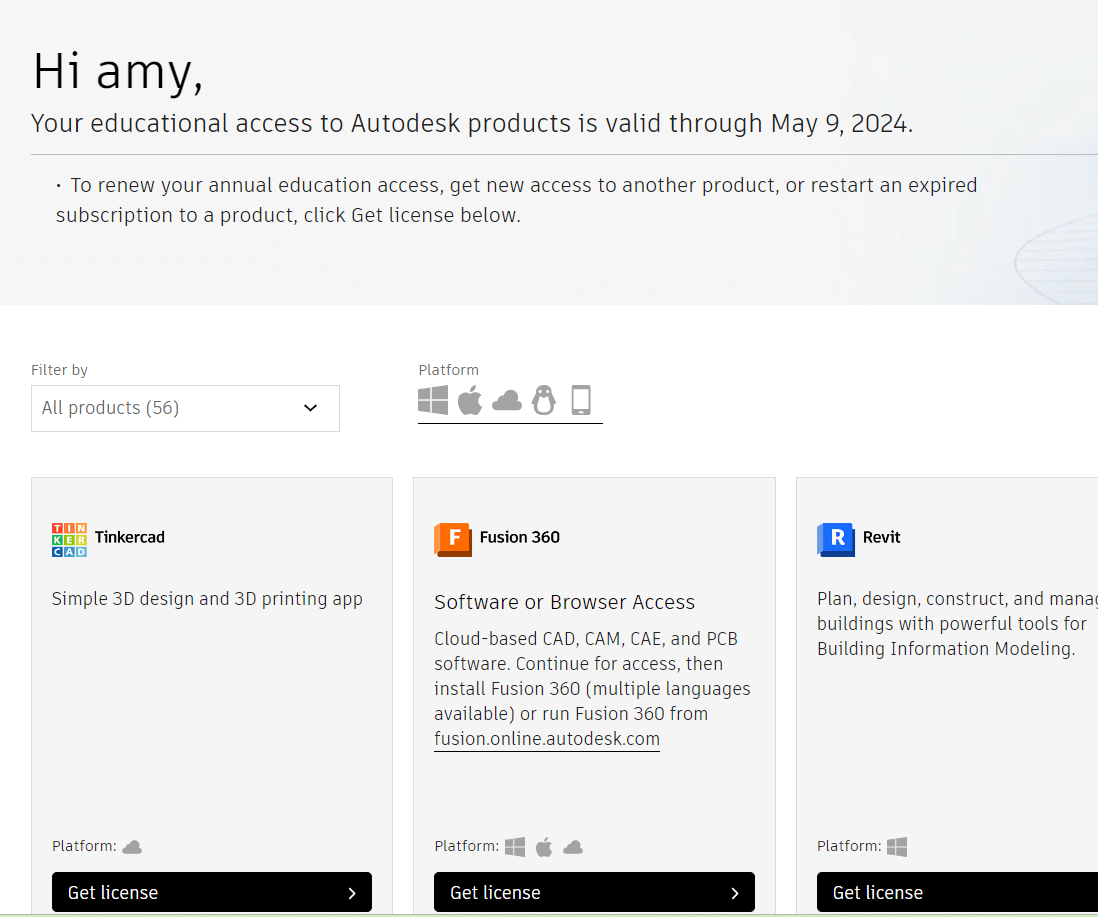Get license for Tinkercad
1098x917 pixels.
pyautogui.click(x=212, y=892)
